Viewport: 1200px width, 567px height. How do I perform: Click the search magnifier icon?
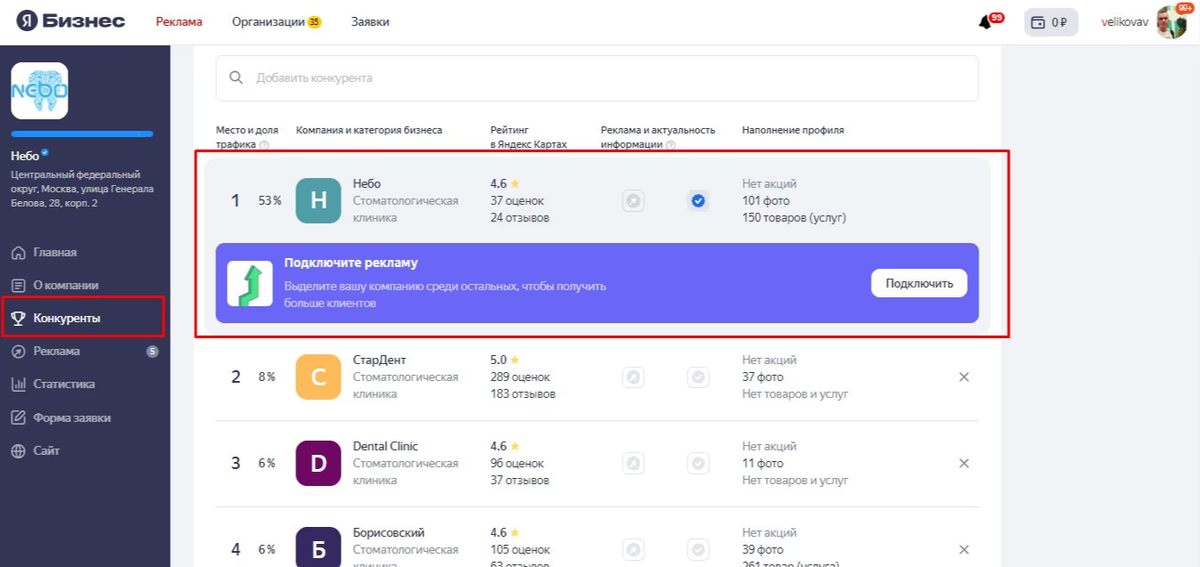click(x=236, y=77)
